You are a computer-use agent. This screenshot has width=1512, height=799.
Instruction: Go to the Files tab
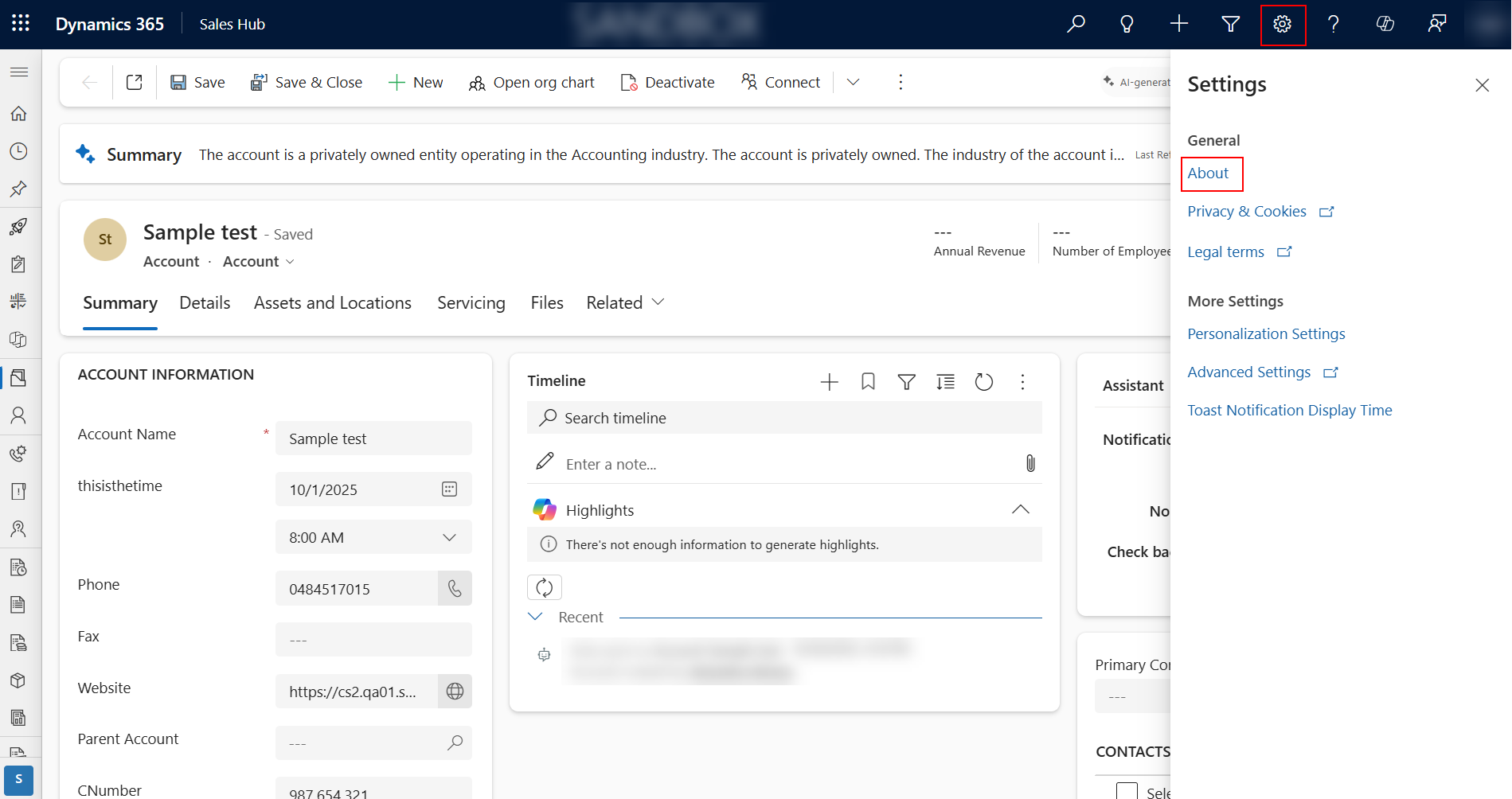click(547, 303)
